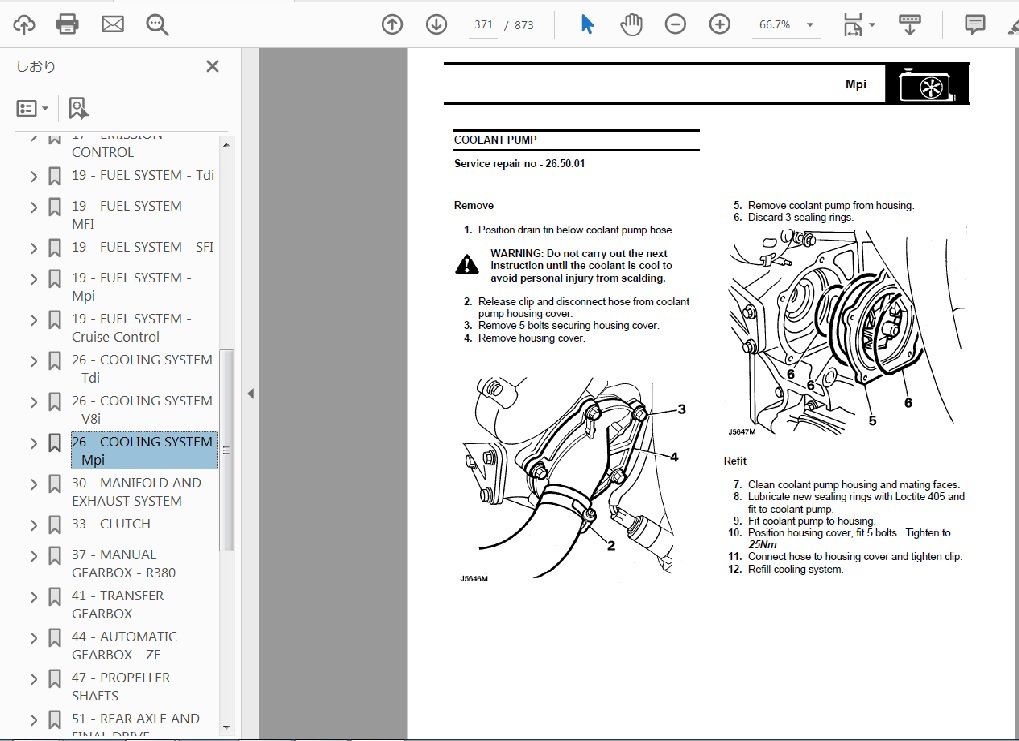Expand the 33 CLUTCH bookmark
The image size is (1019, 741).
pyautogui.click(x=34, y=525)
